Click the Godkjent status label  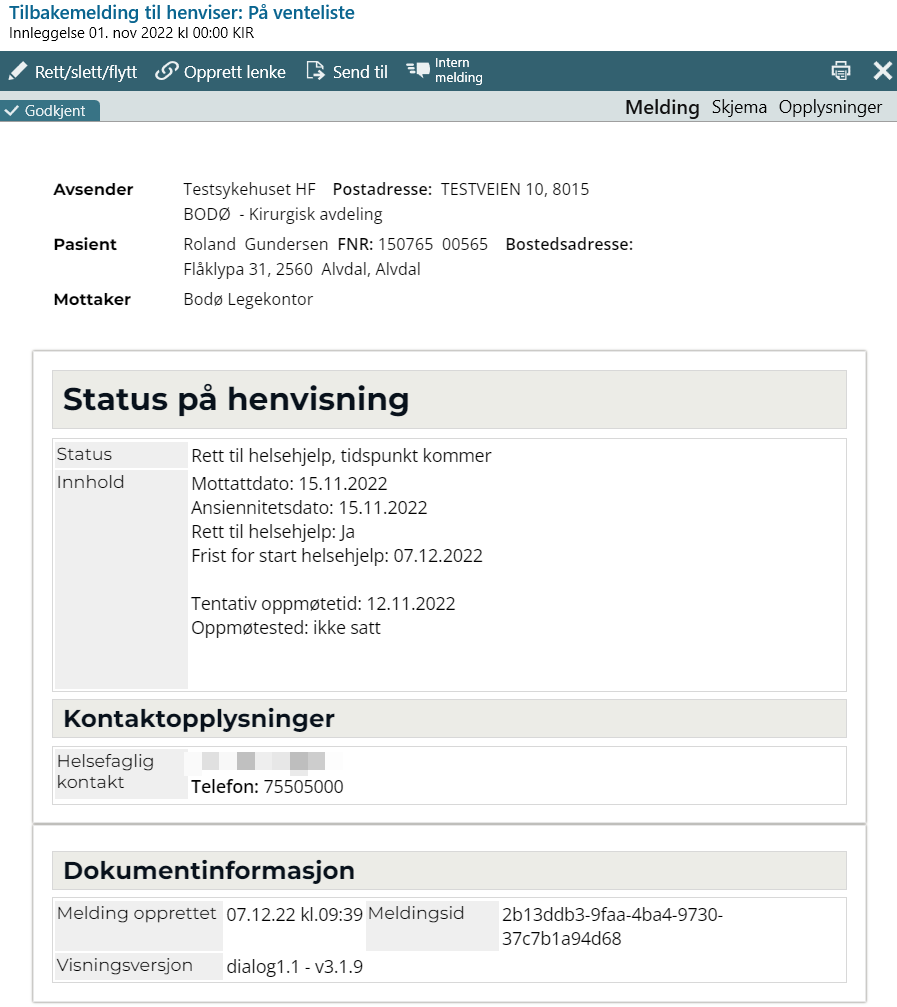[x=55, y=111]
